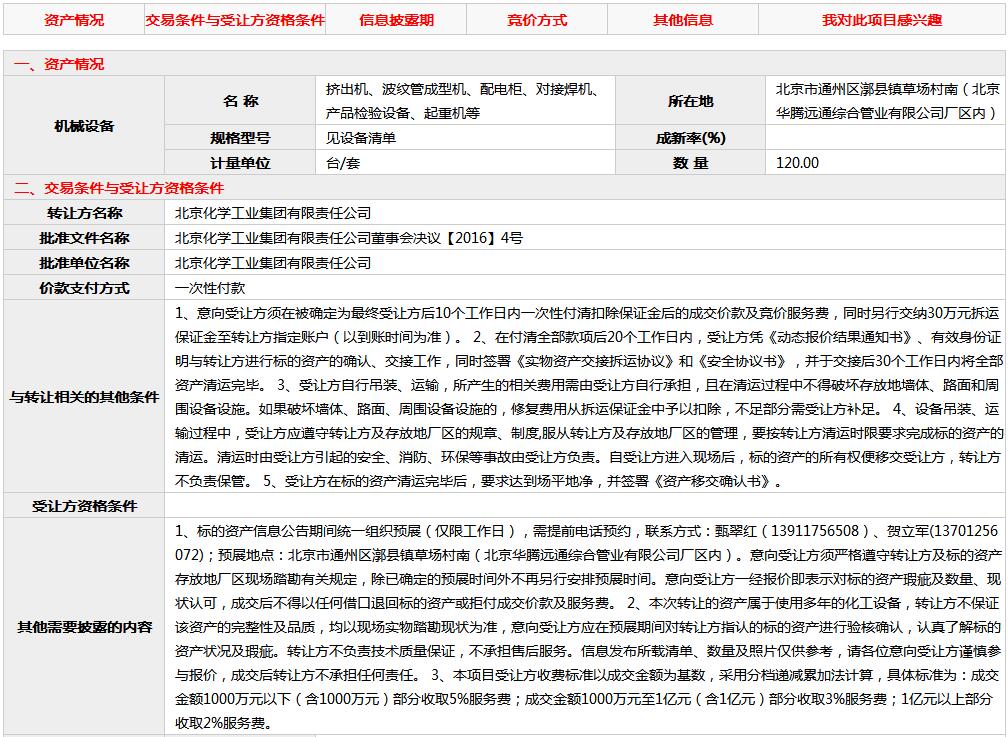This screenshot has height=737, width=1008.
Task: Select 北京化学工业集团有限责任公司 in the 转让方名称 row
Action: click(x=273, y=214)
